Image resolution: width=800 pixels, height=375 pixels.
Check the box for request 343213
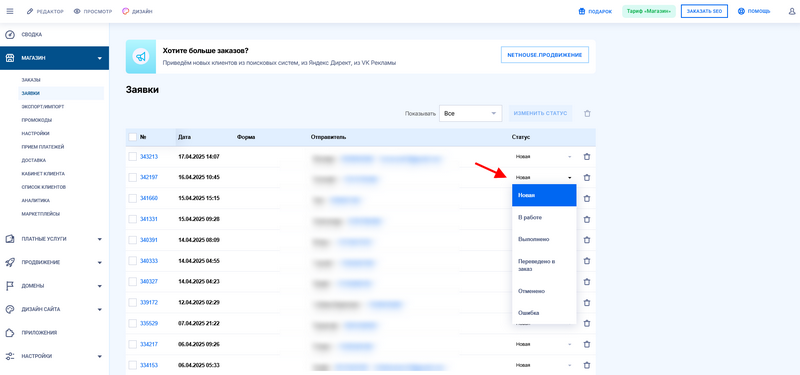pos(133,157)
